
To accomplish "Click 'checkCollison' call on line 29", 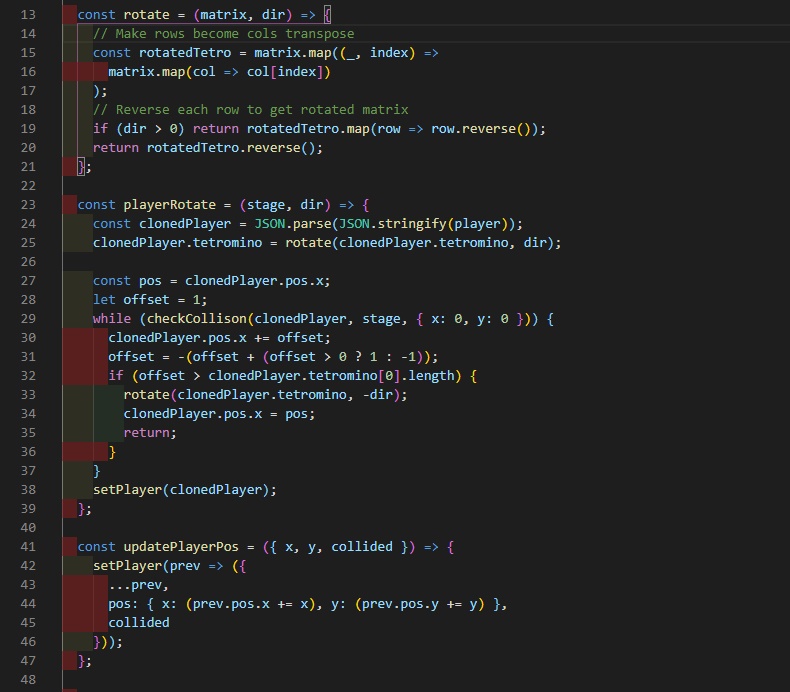I will [196, 319].
